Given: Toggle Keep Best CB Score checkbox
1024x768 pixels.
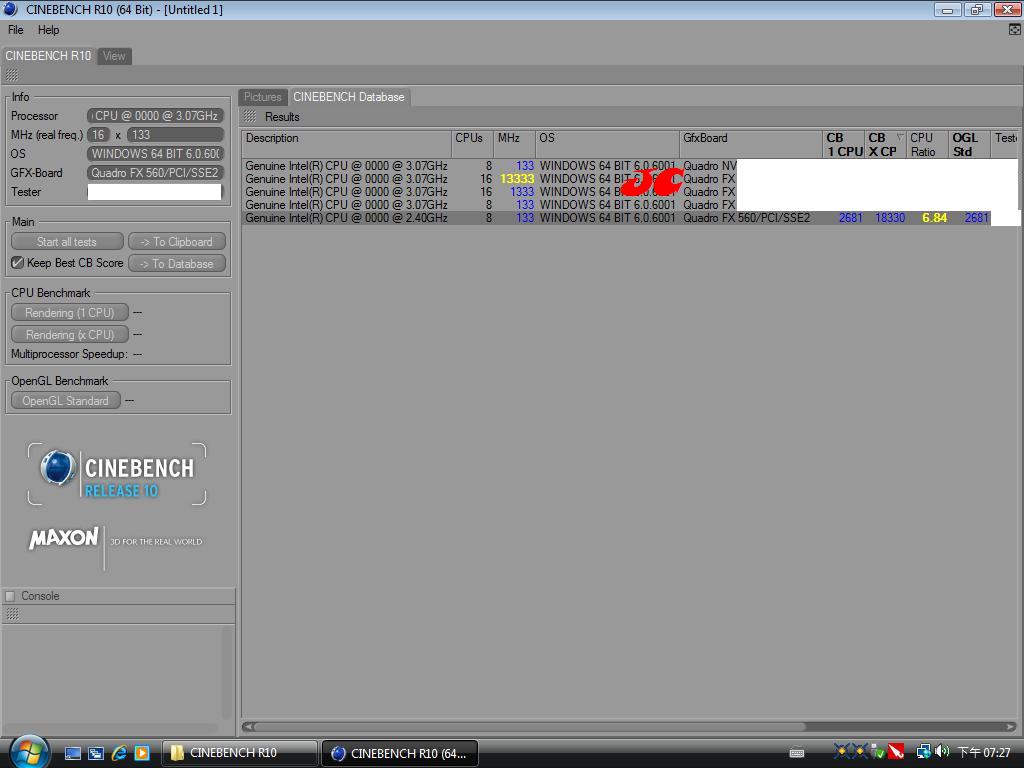Looking at the screenshot, I should (x=18, y=263).
